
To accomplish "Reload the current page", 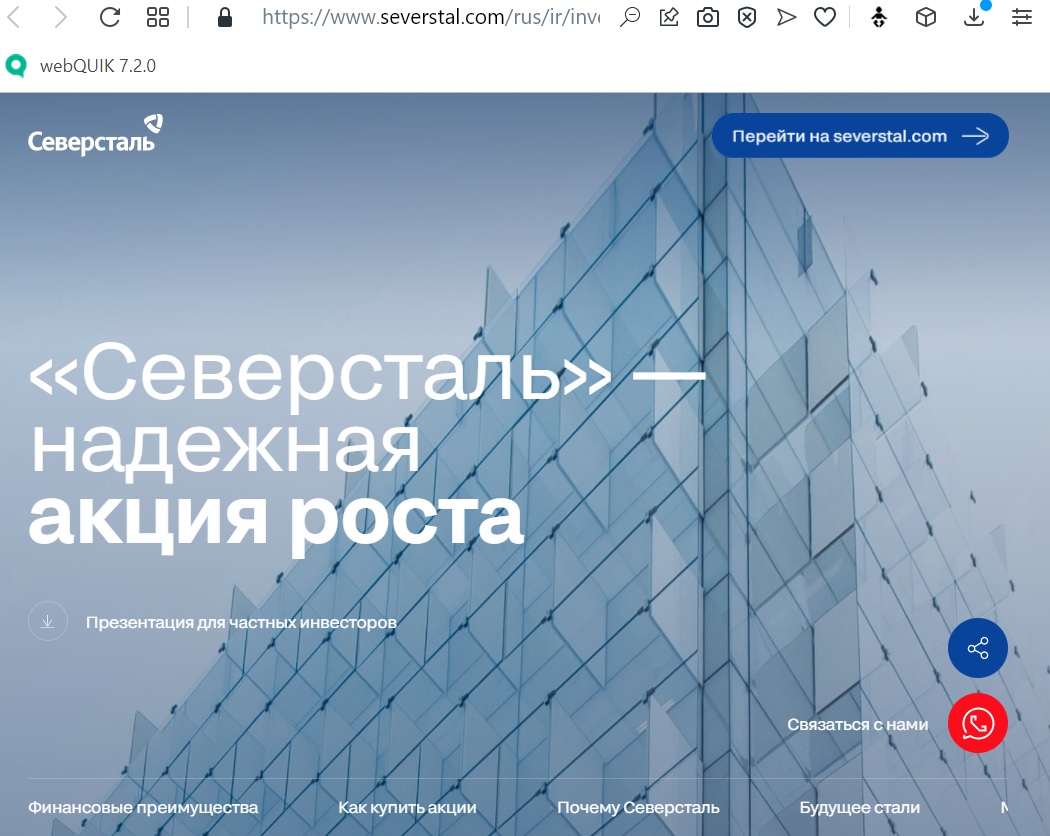I will coord(109,17).
